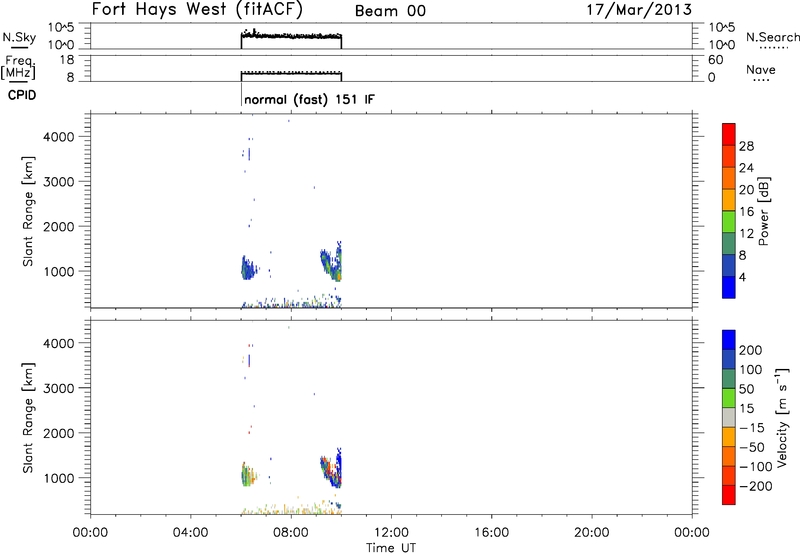Click the '3000' tick on velocity panel
Image resolution: width=800 pixels, height=554 pixels.
[59, 388]
